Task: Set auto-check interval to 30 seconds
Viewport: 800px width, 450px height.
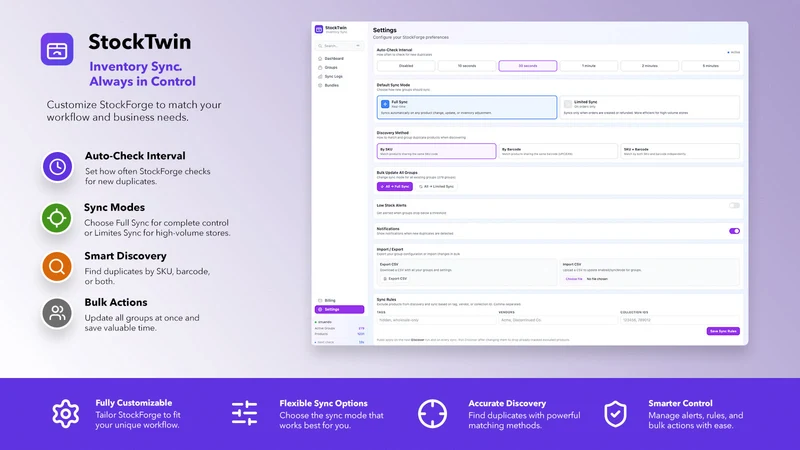Action: 528,66
